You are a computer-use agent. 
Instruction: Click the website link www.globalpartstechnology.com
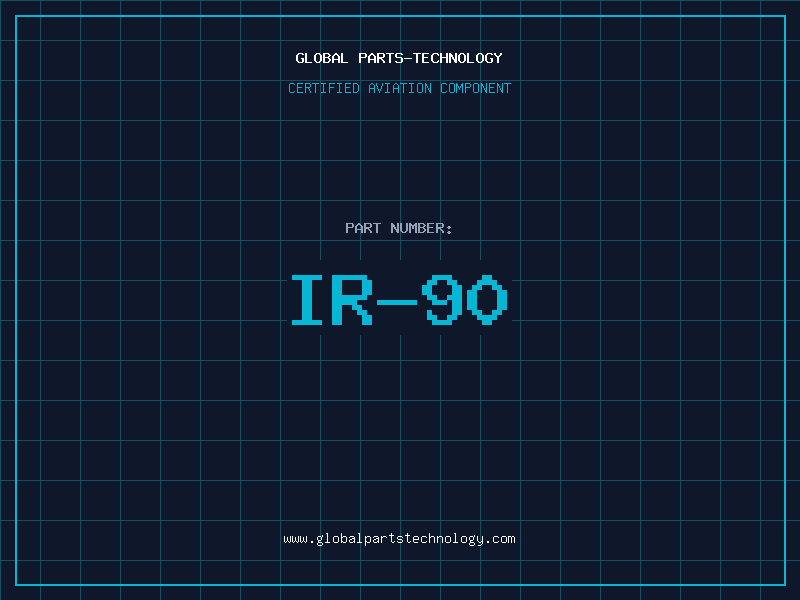click(x=399, y=539)
